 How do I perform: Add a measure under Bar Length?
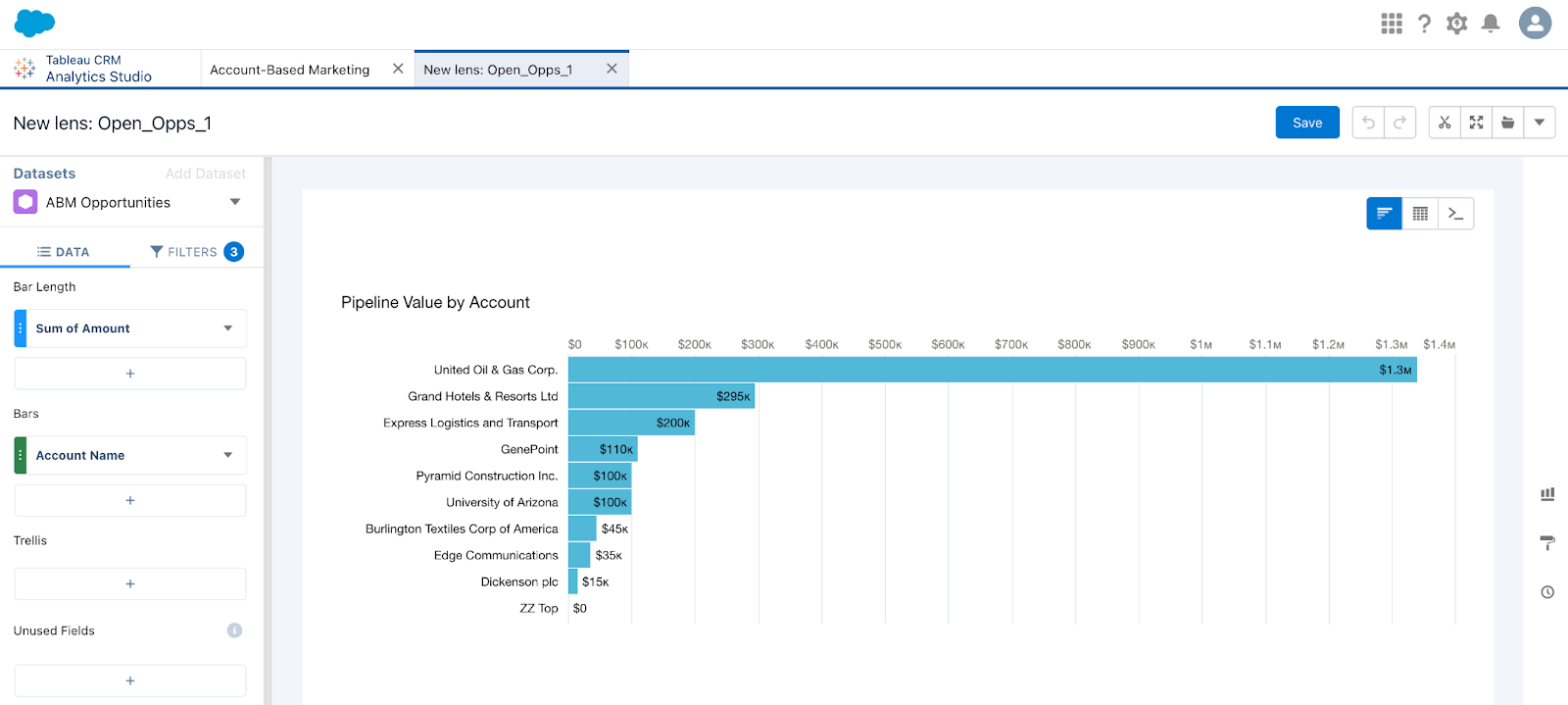(130, 374)
